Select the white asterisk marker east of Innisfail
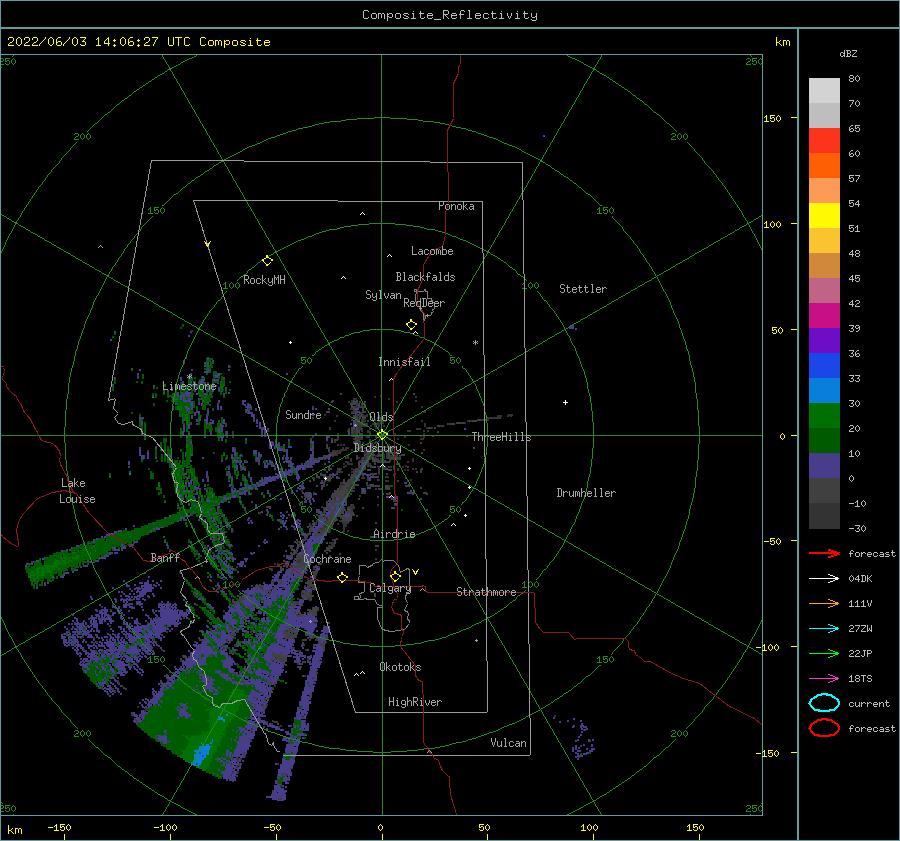The height and width of the screenshot is (841, 900). coord(475,343)
